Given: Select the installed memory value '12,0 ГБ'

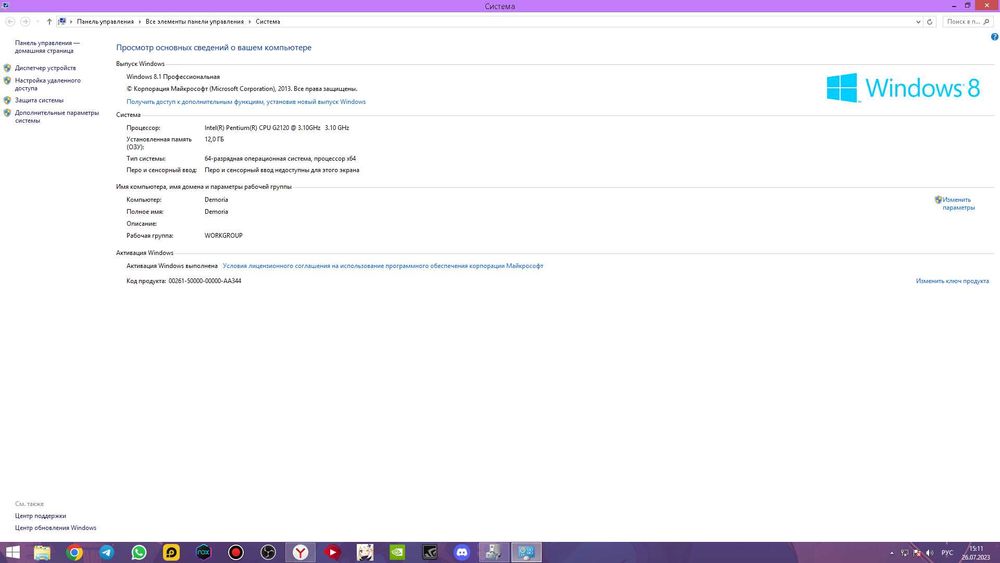Looking at the screenshot, I should (214, 139).
